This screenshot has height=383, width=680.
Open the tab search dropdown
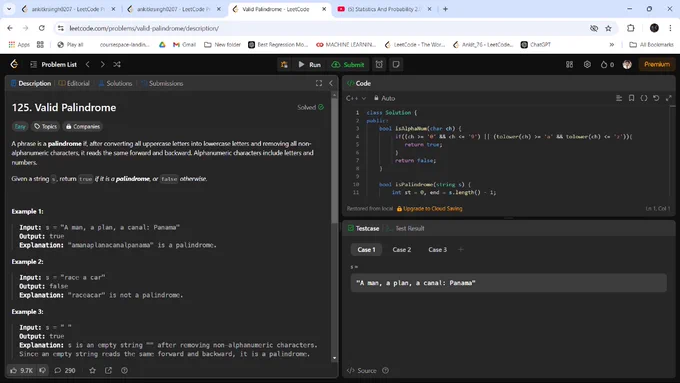[x=9, y=9]
